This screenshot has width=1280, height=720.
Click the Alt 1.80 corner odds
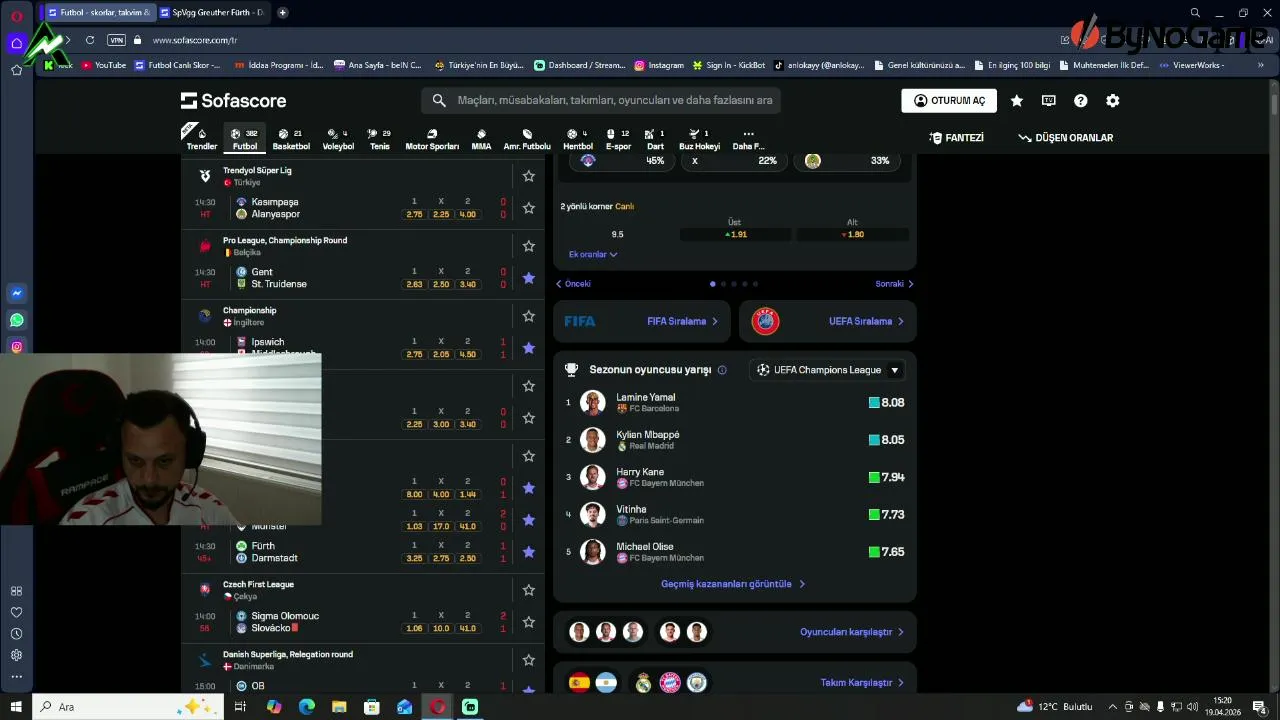tap(853, 234)
